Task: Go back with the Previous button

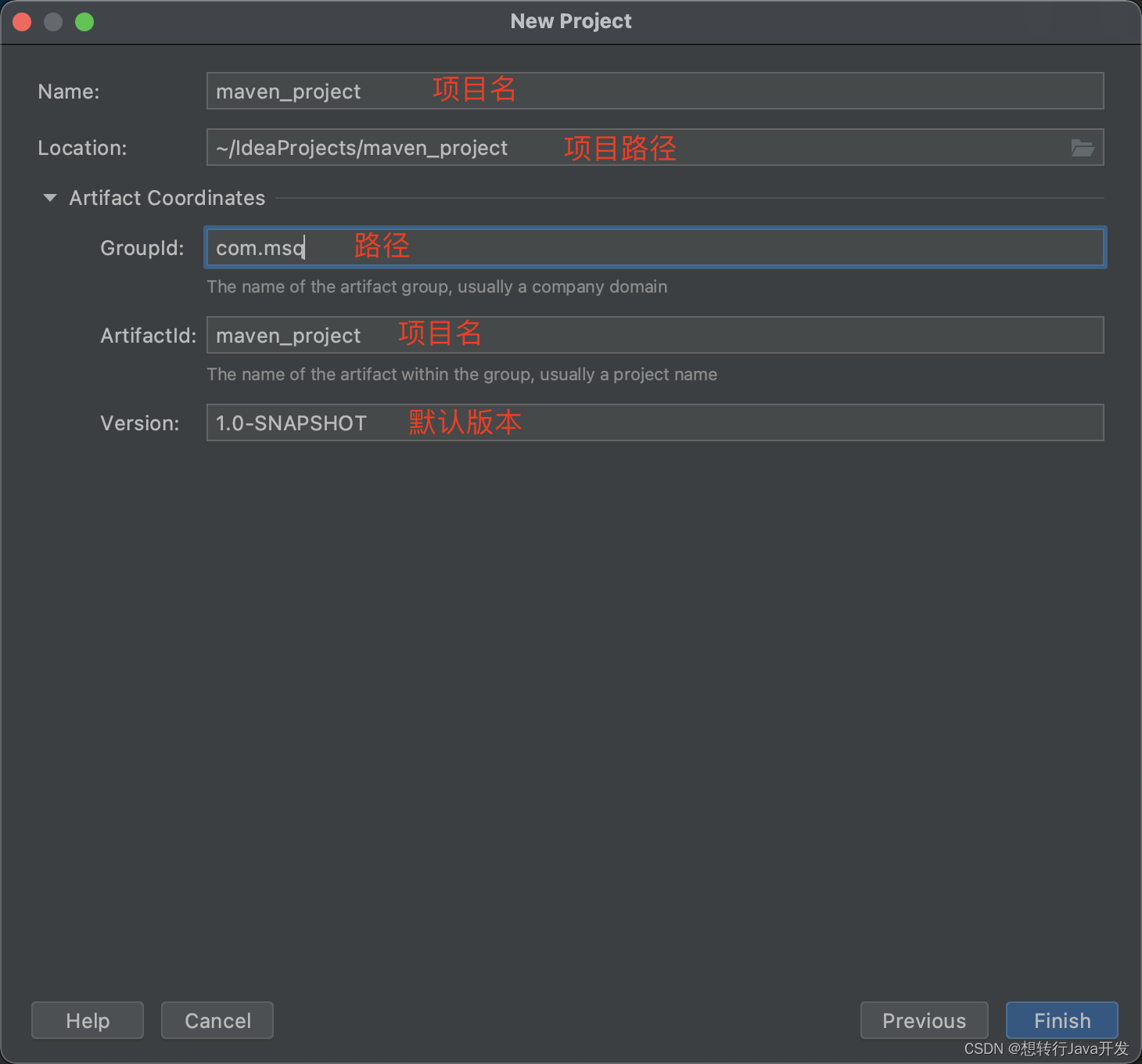Action: 925,1020
